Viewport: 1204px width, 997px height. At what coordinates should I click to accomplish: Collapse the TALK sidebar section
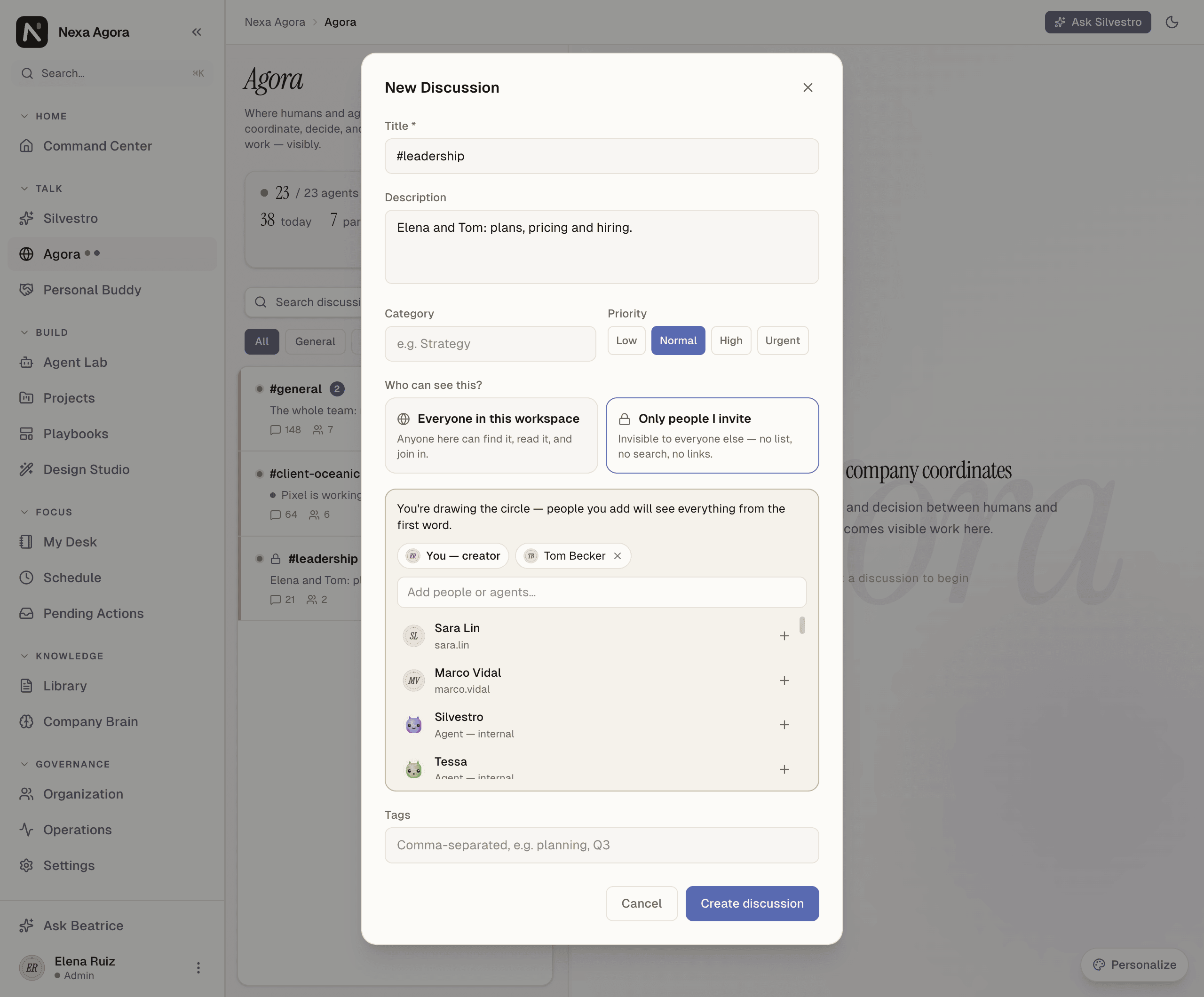(41, 189)
